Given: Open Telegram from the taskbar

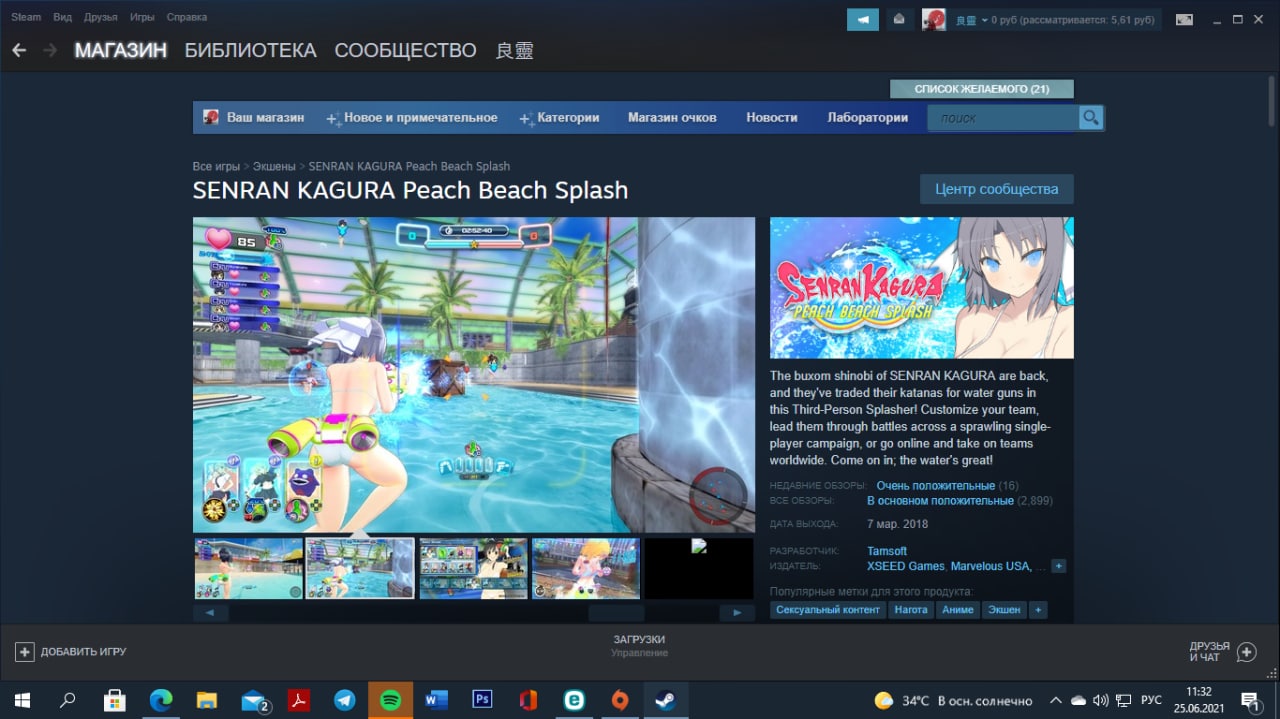Looking at the screenshot, I should pyautogui.click(x=344, y=700).
